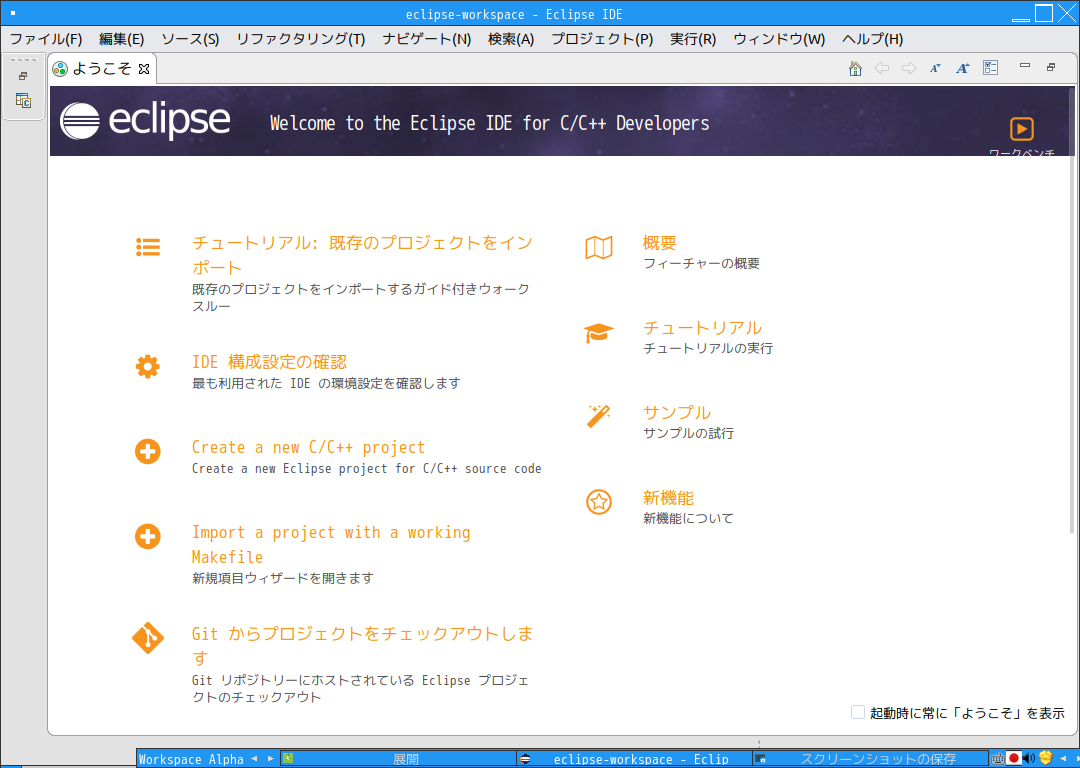Click the Workspace Alpha label in taskbar
Screen dimensions: 1080x768
pos(191,759)
